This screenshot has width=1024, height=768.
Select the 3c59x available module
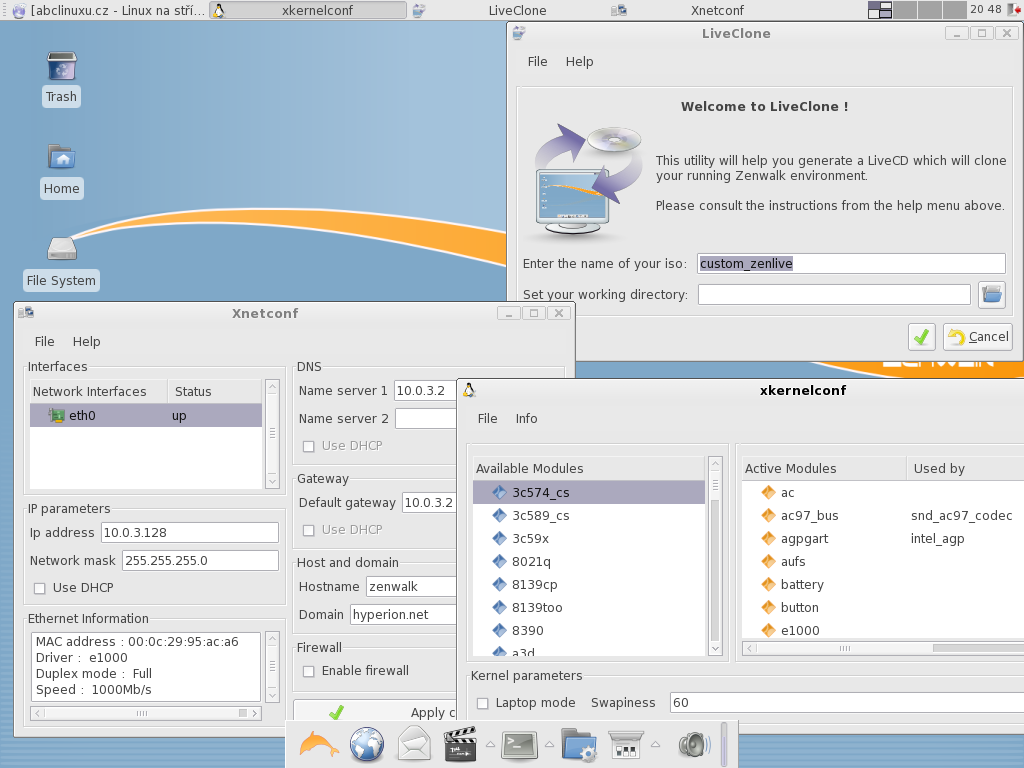tap(588, 538)
